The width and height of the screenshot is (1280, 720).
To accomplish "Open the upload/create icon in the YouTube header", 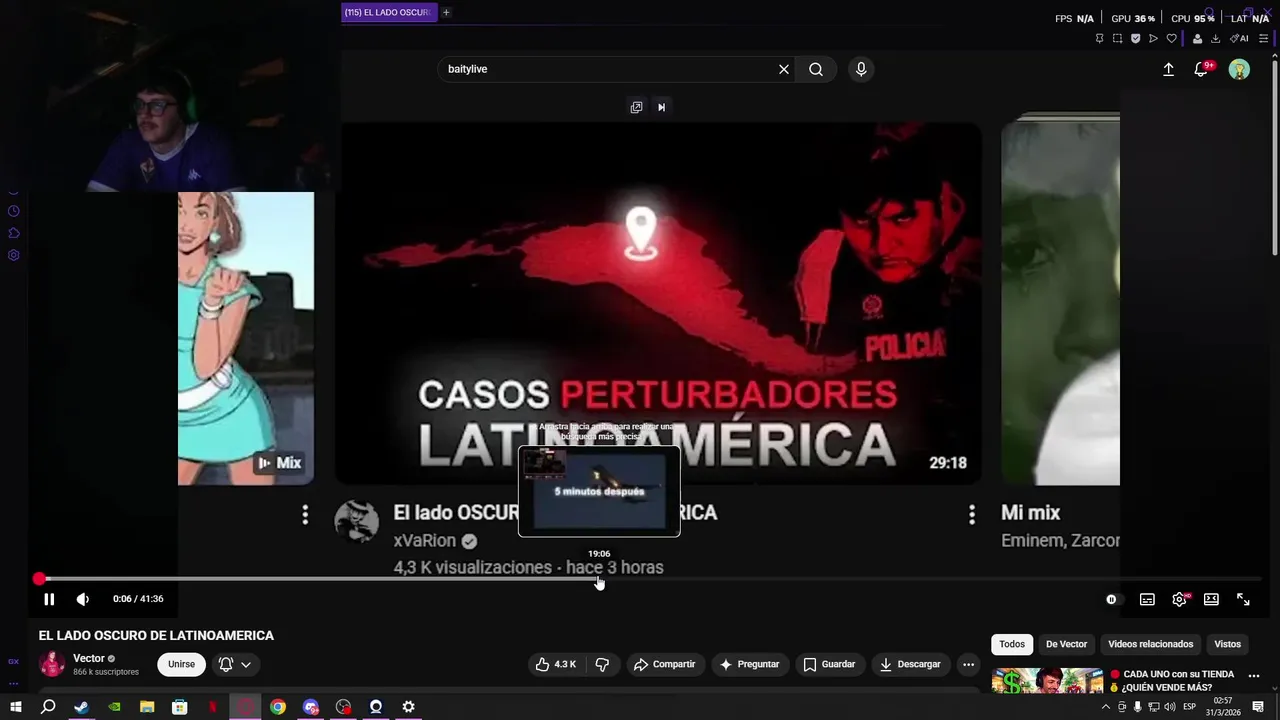I will click(1168, 69).
